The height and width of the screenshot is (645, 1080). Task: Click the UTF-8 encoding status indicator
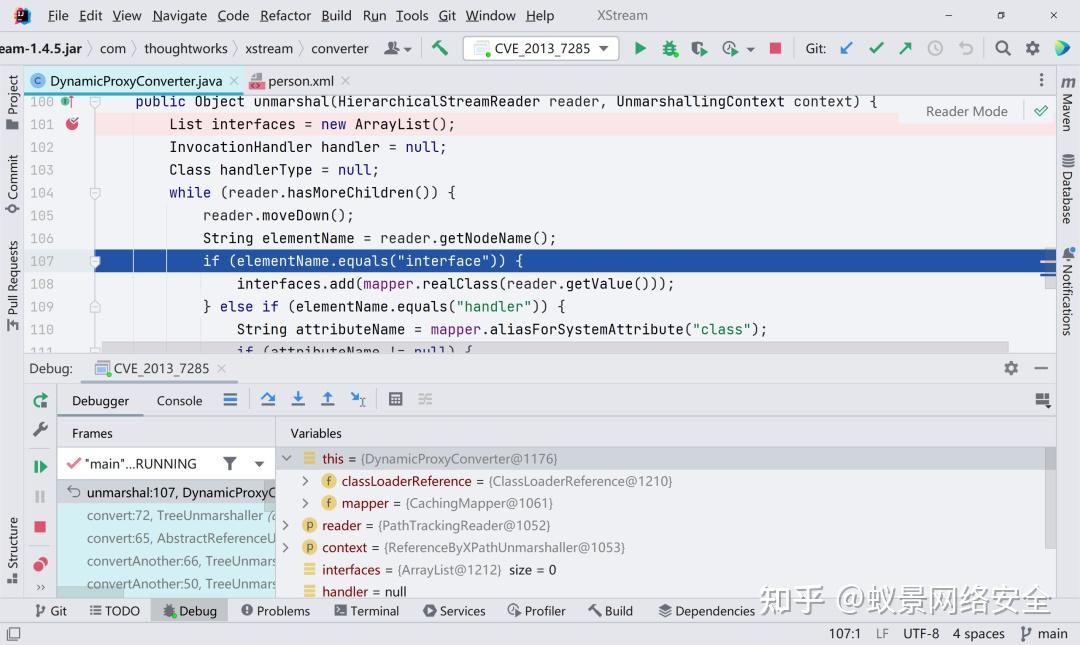pos(921,633)
